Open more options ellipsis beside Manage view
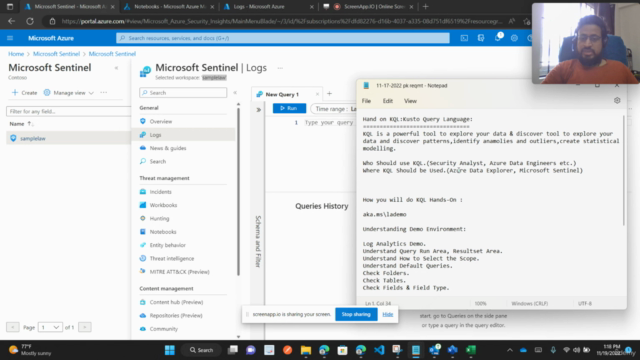640x360 pixels. [104, 93]
